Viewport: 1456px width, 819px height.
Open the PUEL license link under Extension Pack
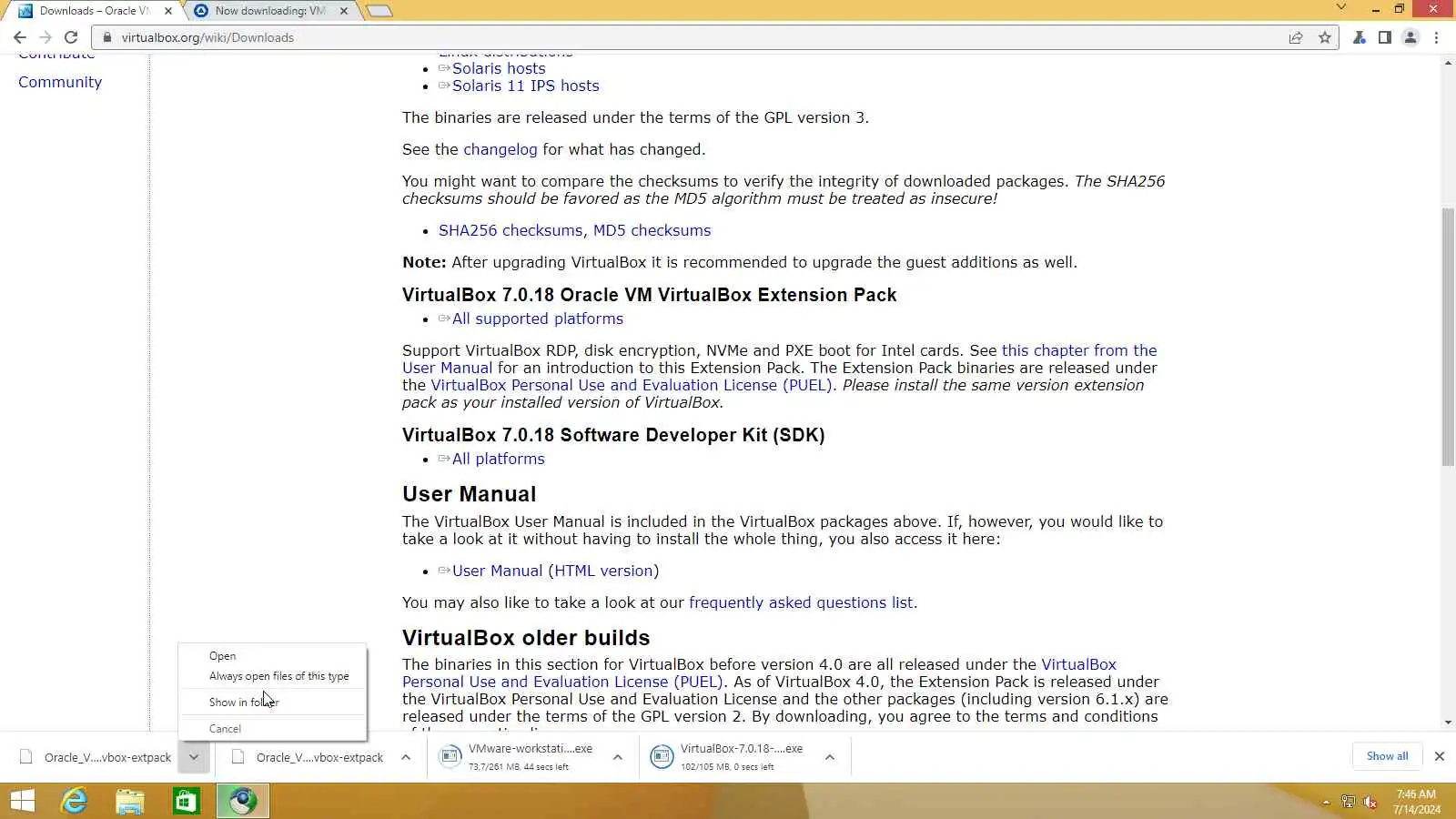click(x=632, y=385)
